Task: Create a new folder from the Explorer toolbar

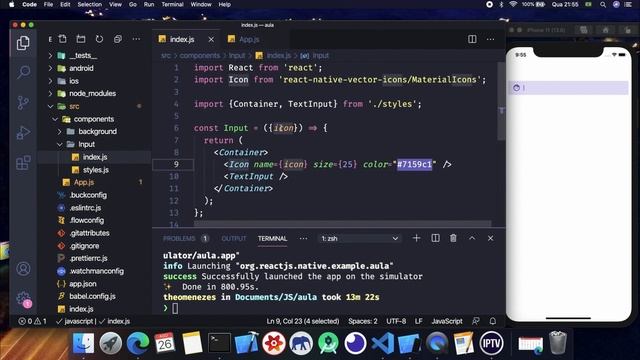Action: (x=81, y=39)
